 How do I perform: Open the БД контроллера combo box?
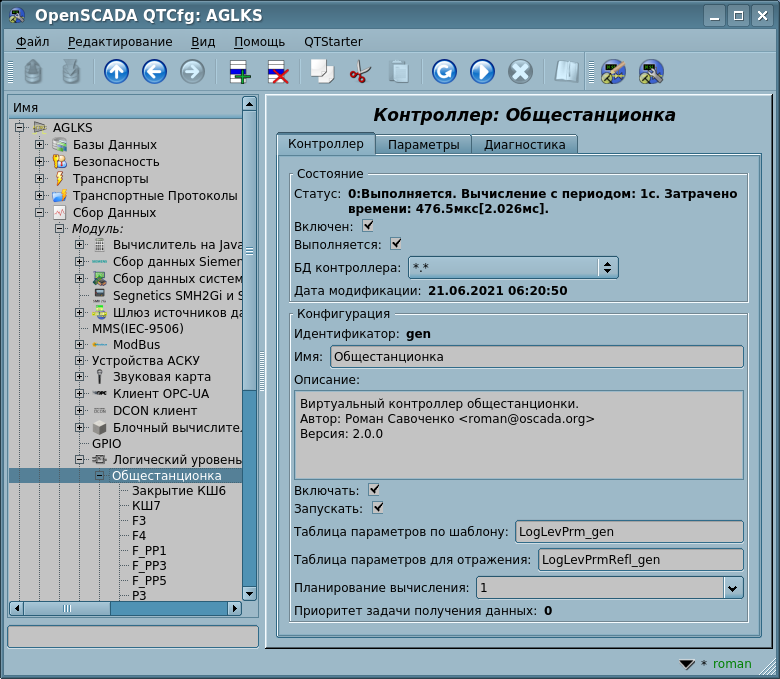[x=513, y=268]
